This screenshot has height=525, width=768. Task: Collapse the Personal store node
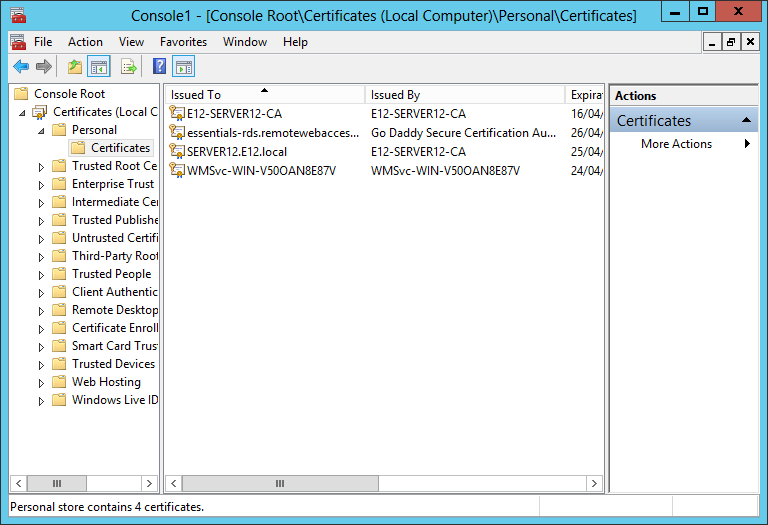[x=41, y=130]
